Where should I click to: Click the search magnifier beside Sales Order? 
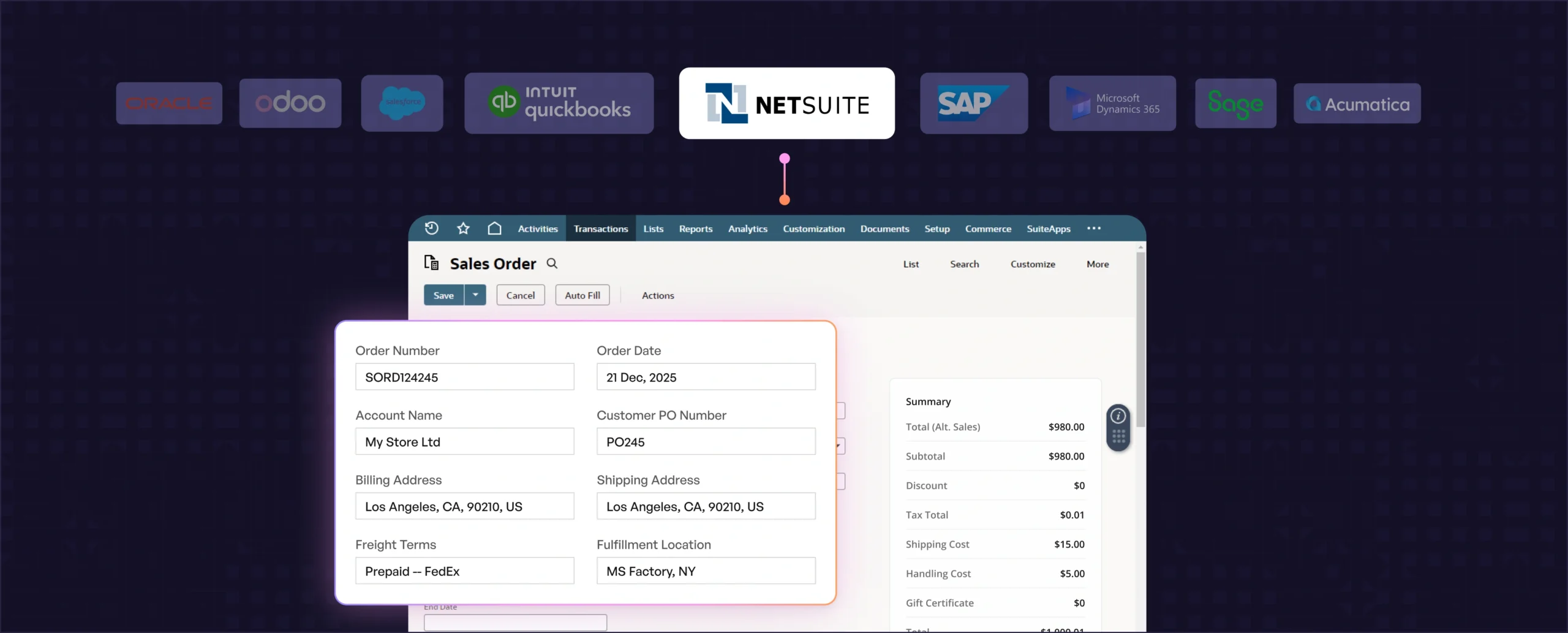(x=552, y=263)
